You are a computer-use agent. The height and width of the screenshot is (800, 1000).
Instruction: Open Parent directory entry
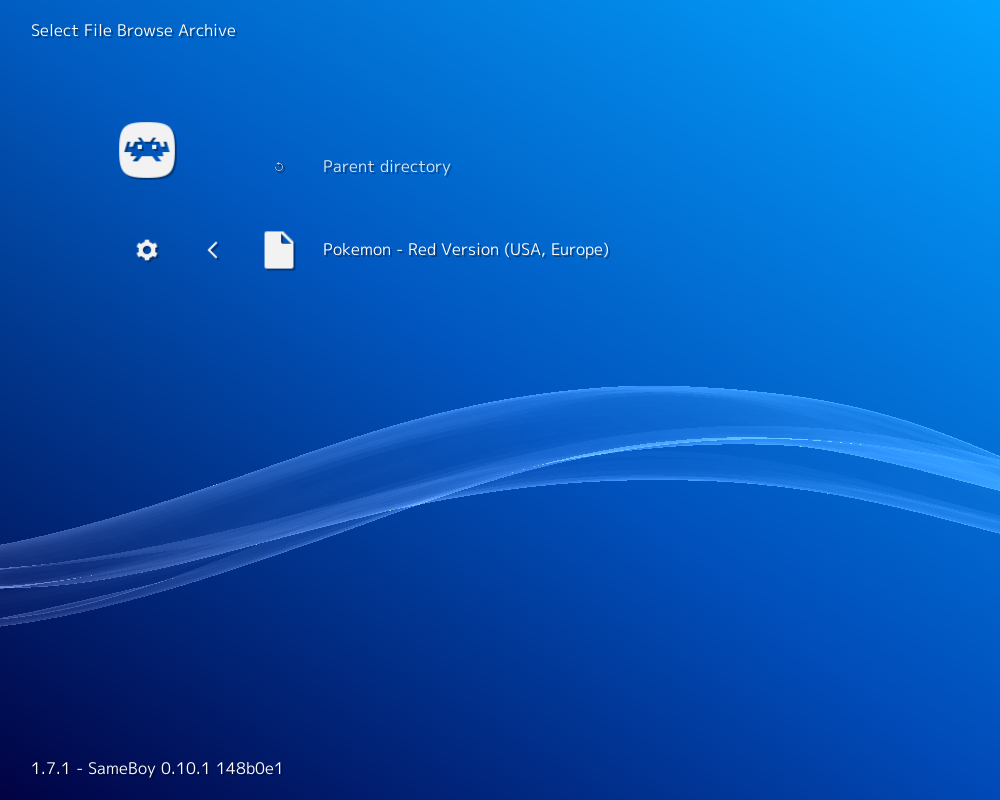pyautogui.click(x=386, y=167)
